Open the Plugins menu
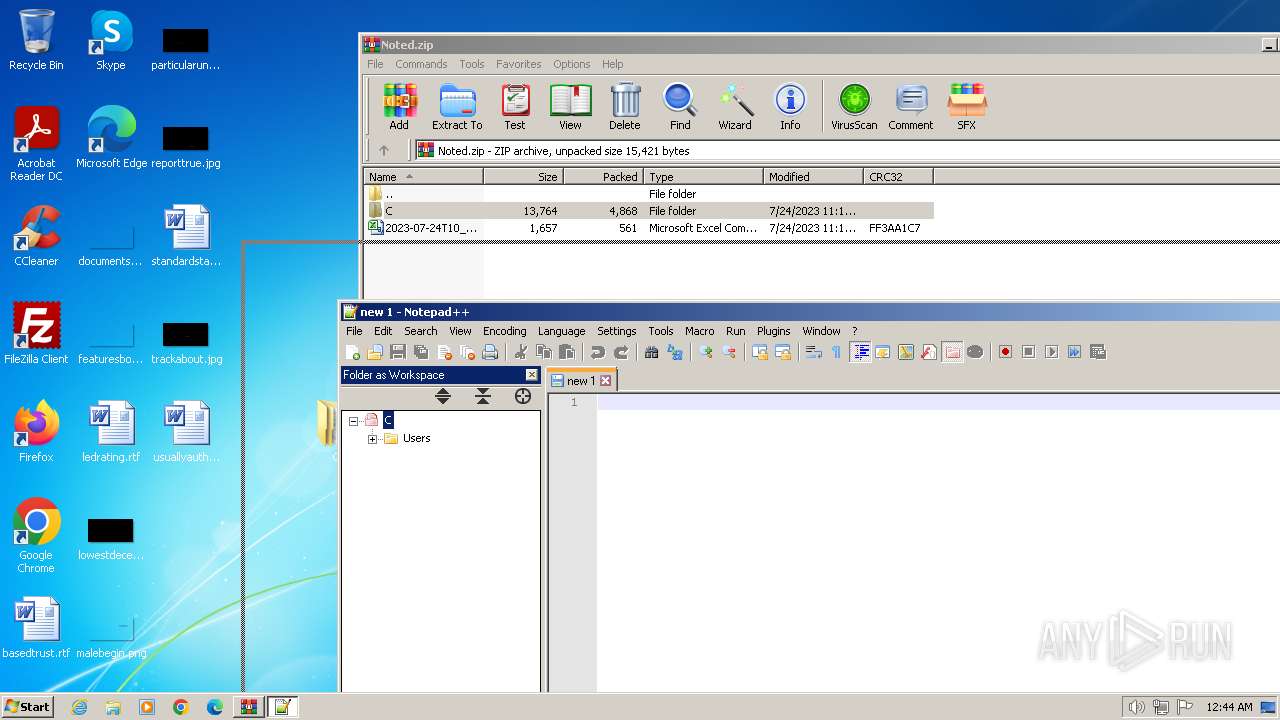Image resolution: width=1280 pixels, height=720 pixels. [773, 331]
